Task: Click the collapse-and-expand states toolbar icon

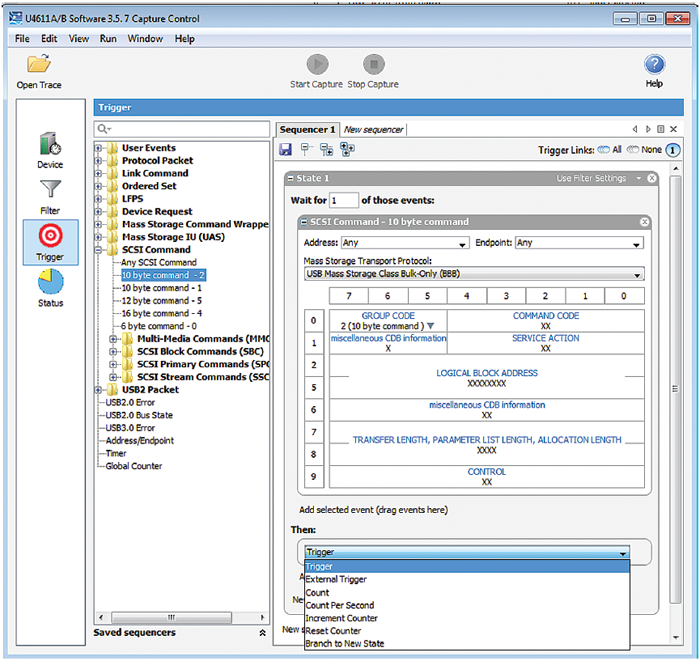Action: (326, 150)
